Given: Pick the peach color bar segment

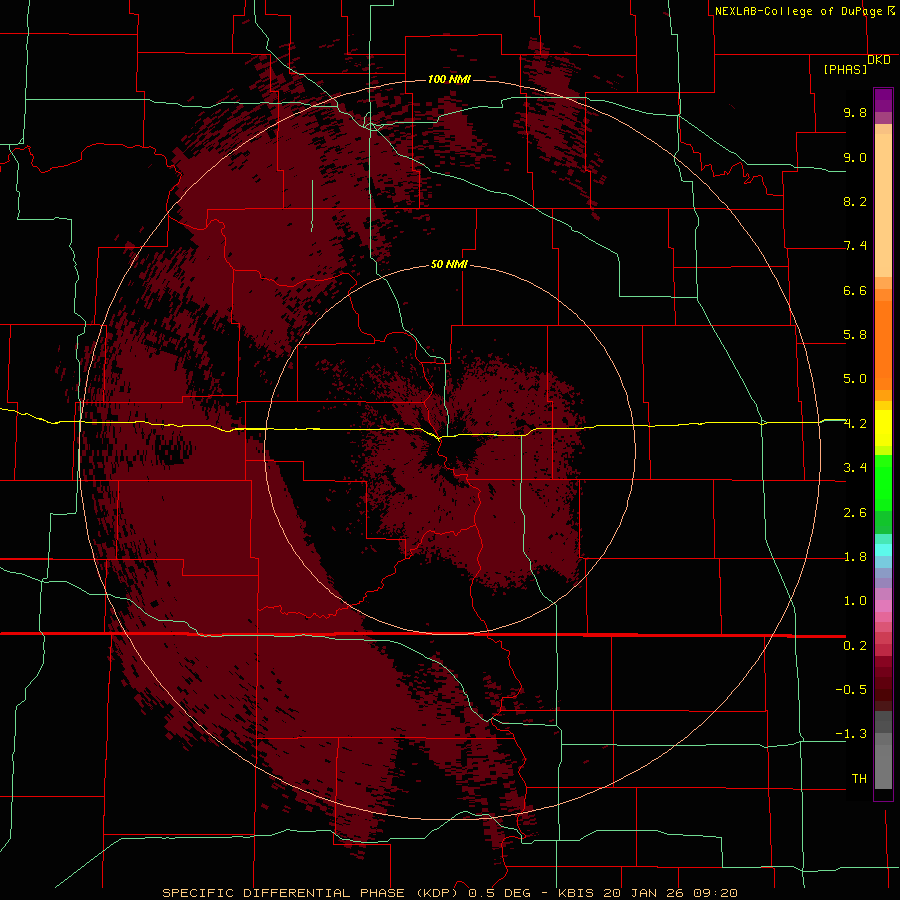Looking at the screenshot, I should click(x=883, y=207).
